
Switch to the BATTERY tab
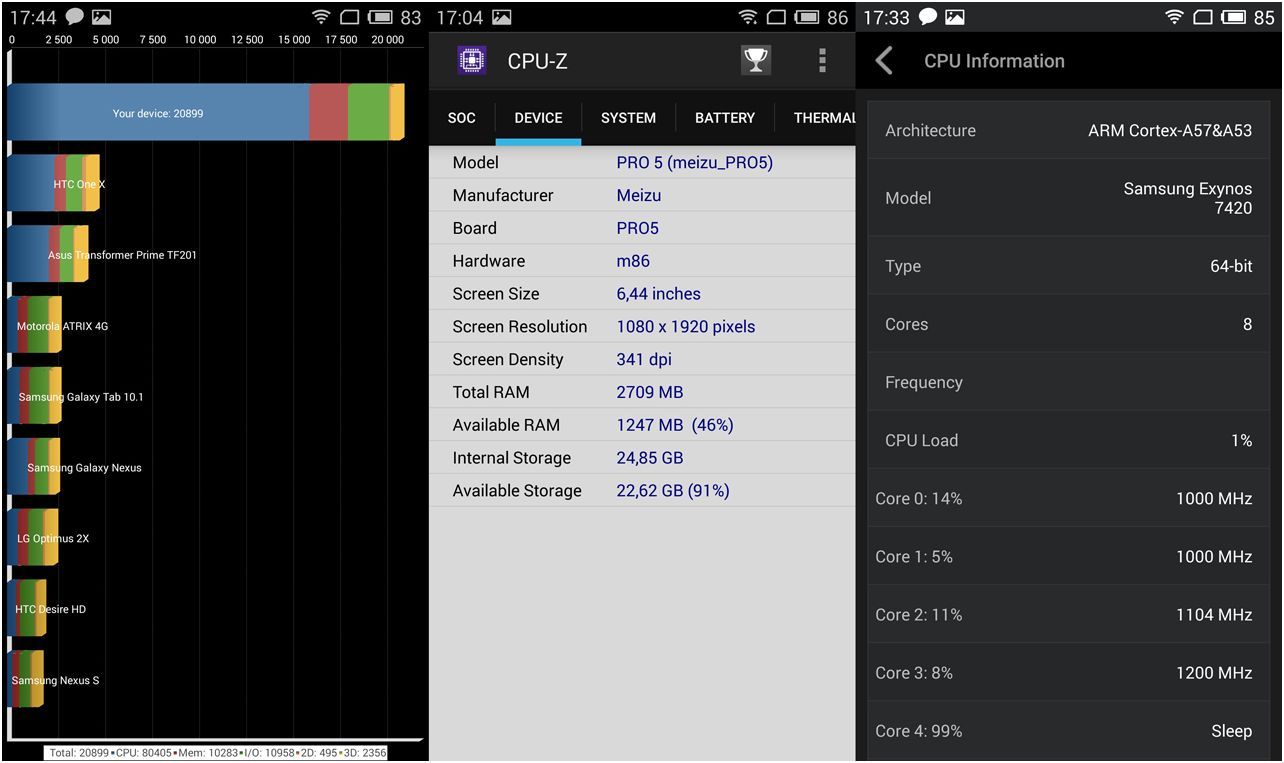click(x=724, y=118)
